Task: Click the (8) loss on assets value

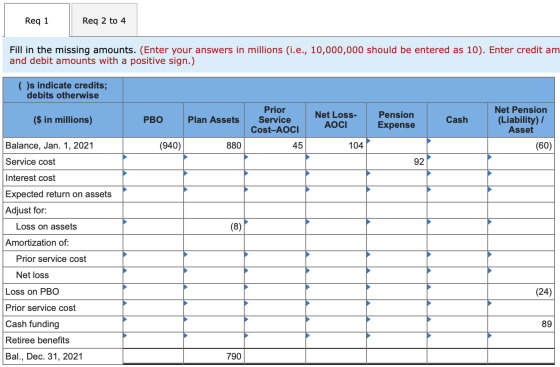Action: [x=236, y=226]
